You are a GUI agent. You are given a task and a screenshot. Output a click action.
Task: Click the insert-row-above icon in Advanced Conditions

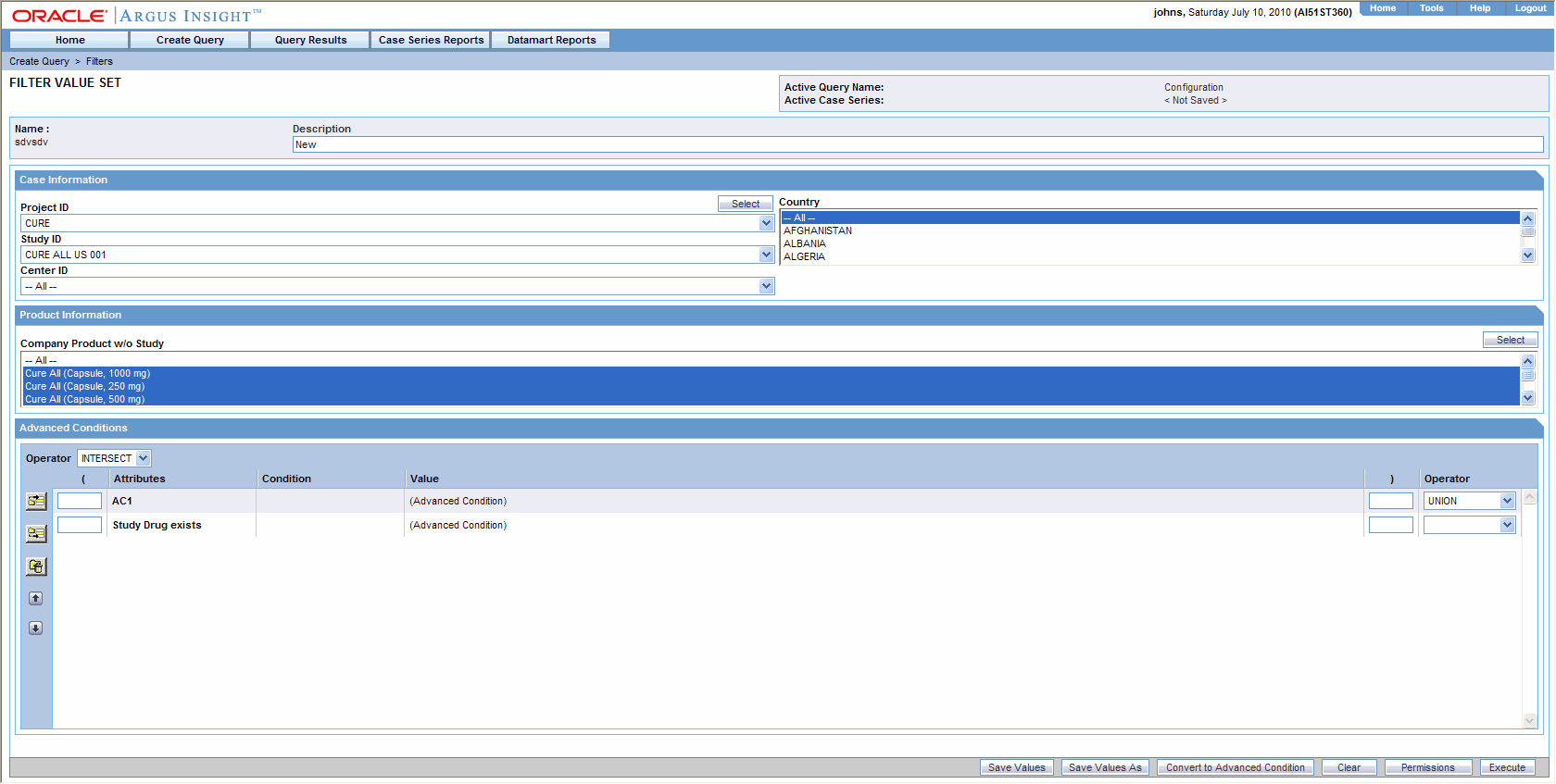36,501
